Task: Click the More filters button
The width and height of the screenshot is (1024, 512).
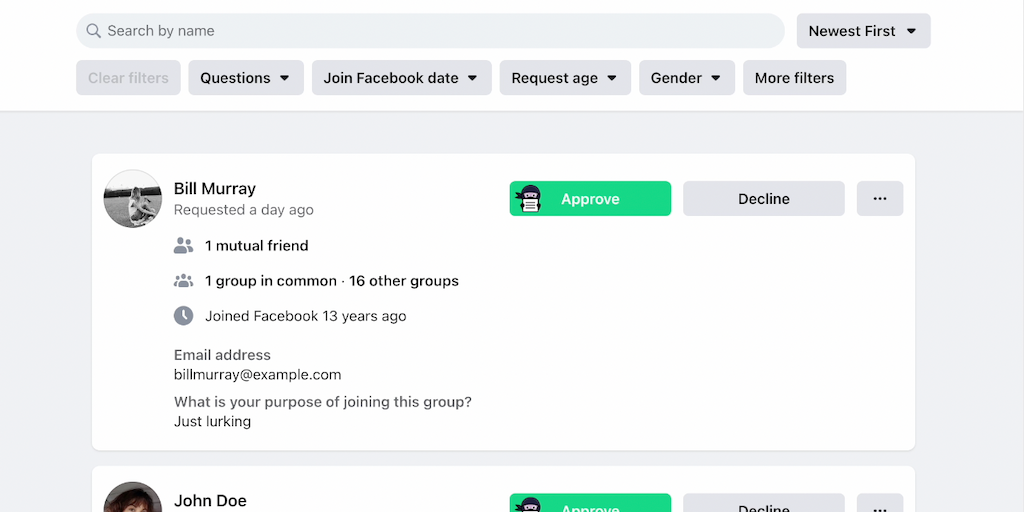Action: 794,78
